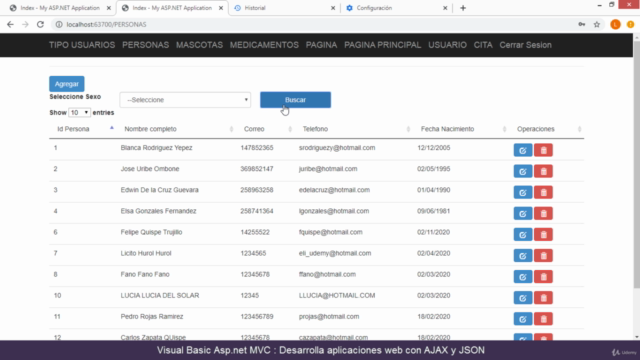This screenshot has height=360, width=640.
Task: Delete the Jose Uribe Ombone record
Action: [x=543, y=171]
